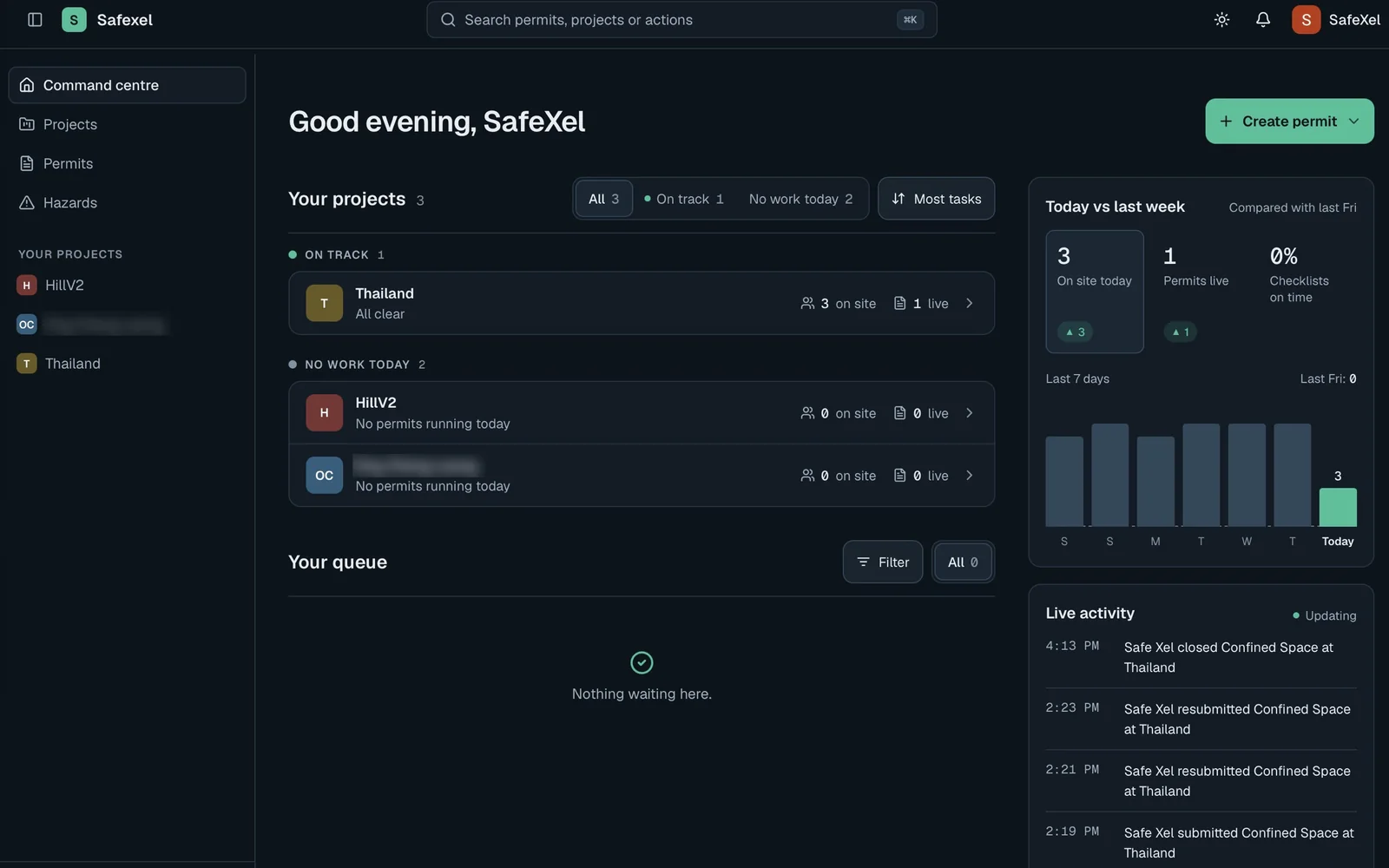Open the SafeXel user avatar menu

point(1306,19)
